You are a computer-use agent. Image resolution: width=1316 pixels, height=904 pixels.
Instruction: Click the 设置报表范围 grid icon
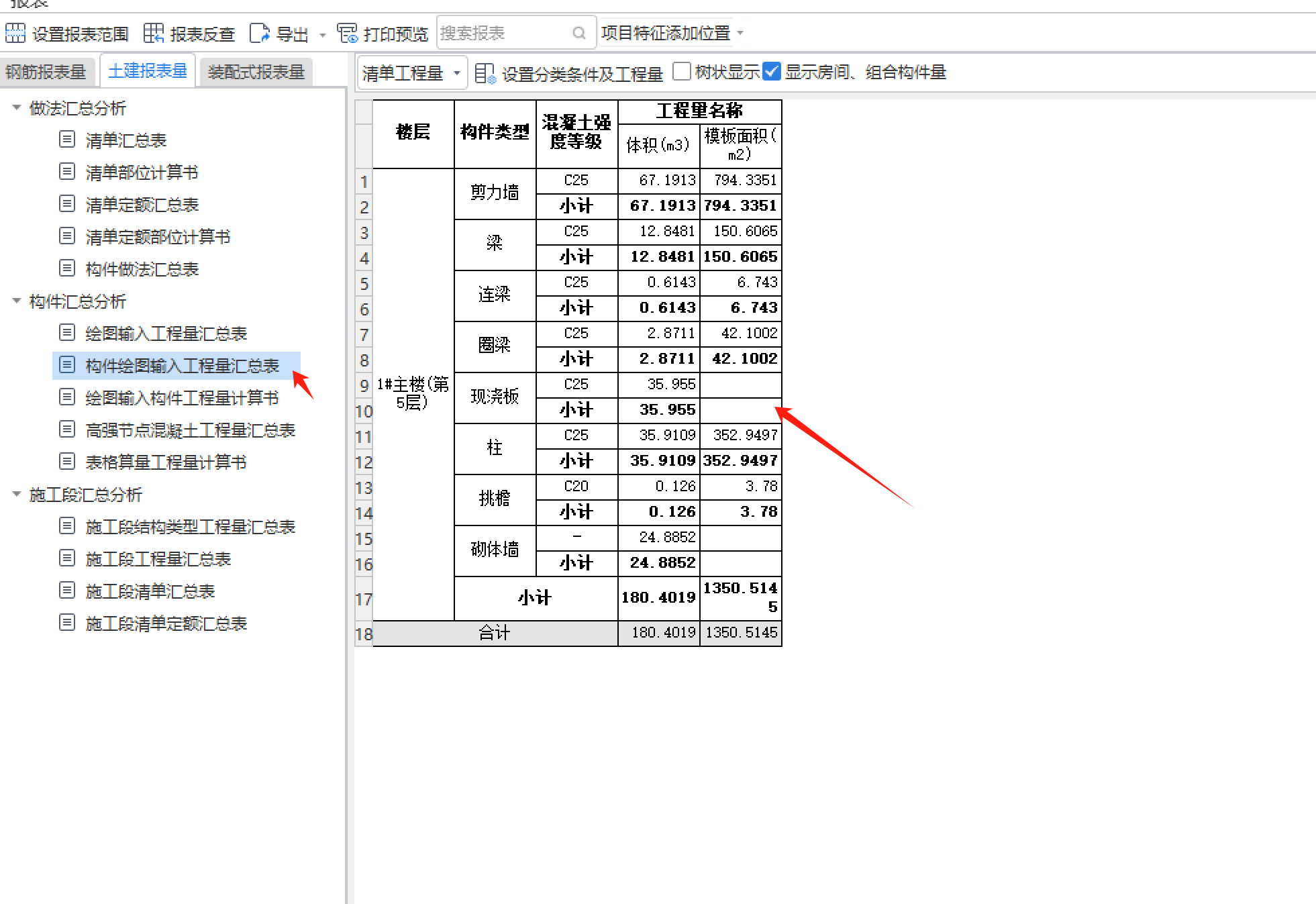tap(15, 33)
